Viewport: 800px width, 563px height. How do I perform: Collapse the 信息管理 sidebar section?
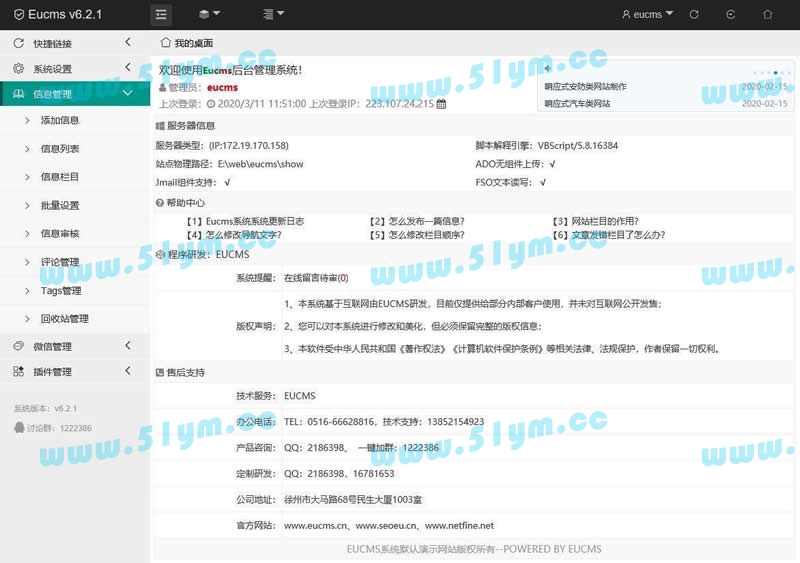click(x=75, y=93)
